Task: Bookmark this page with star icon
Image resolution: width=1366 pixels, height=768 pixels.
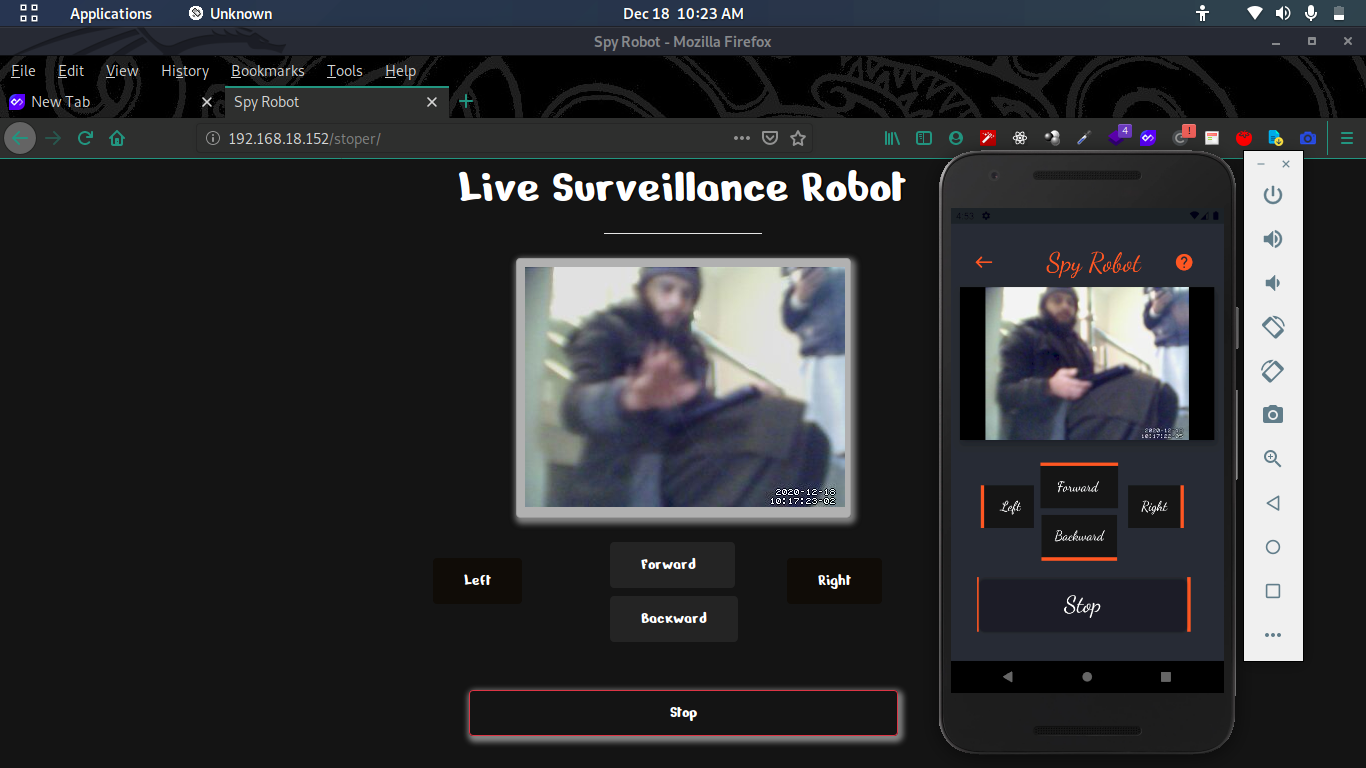Action: [x=797, y=138]
